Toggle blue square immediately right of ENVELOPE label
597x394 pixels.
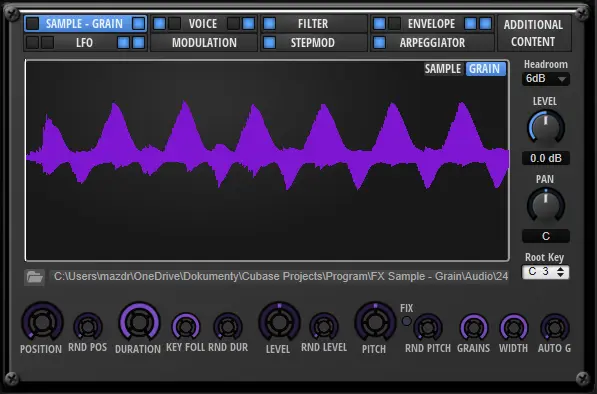(x=470, y=24)
